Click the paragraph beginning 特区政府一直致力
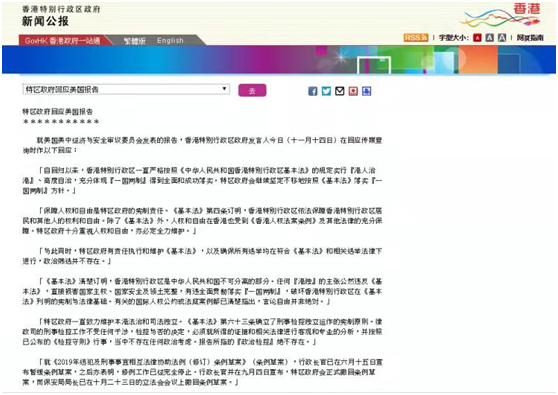This screenshot has height=395, width=558. 202,332
